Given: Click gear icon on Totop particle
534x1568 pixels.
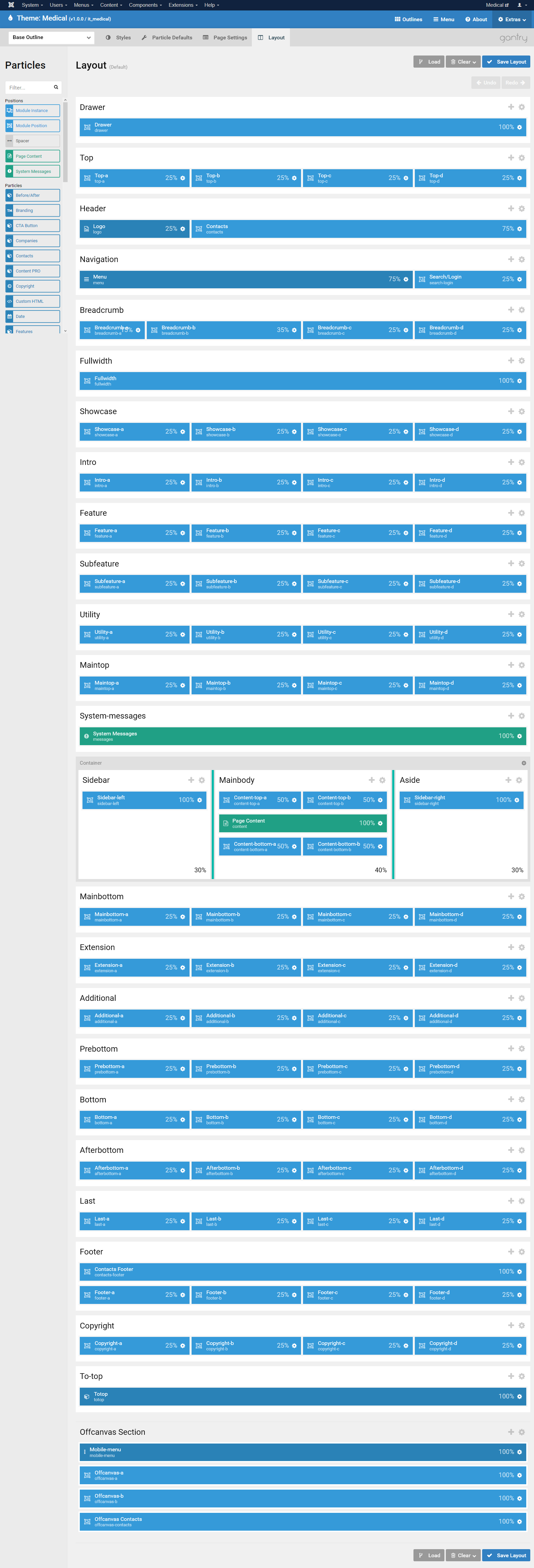Looking at the screenshot, I should [520, 1396].
